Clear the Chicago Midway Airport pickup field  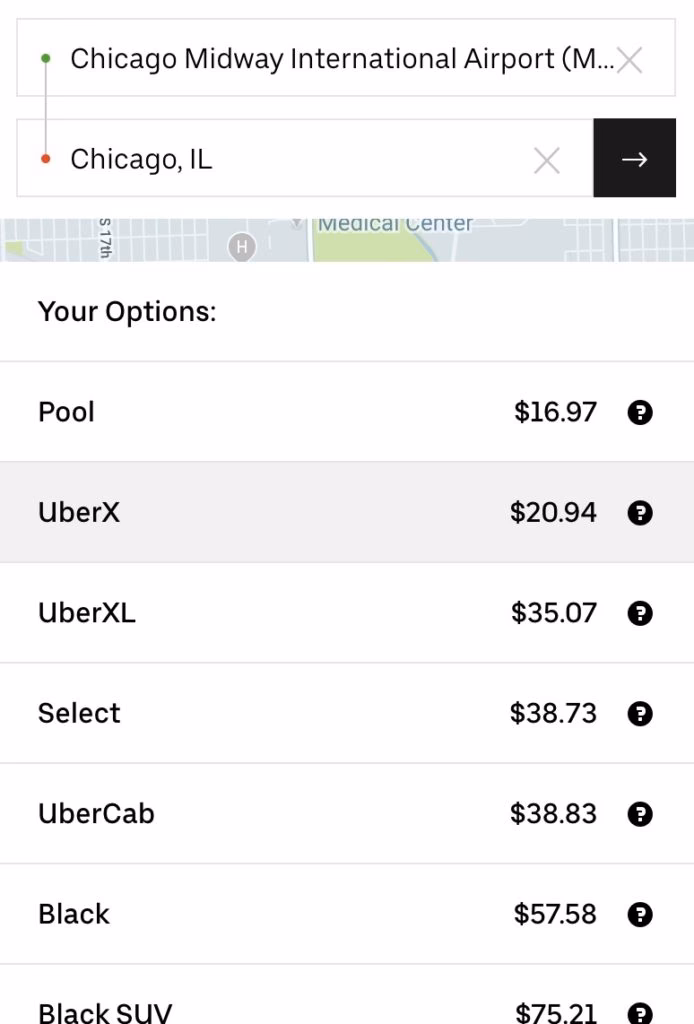tap(630, 59)
